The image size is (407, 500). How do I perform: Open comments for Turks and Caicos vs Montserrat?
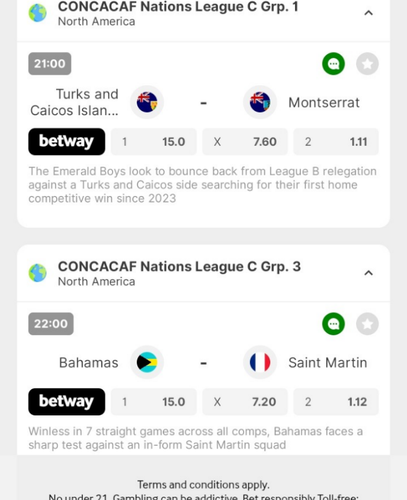(x=333, y=64)
